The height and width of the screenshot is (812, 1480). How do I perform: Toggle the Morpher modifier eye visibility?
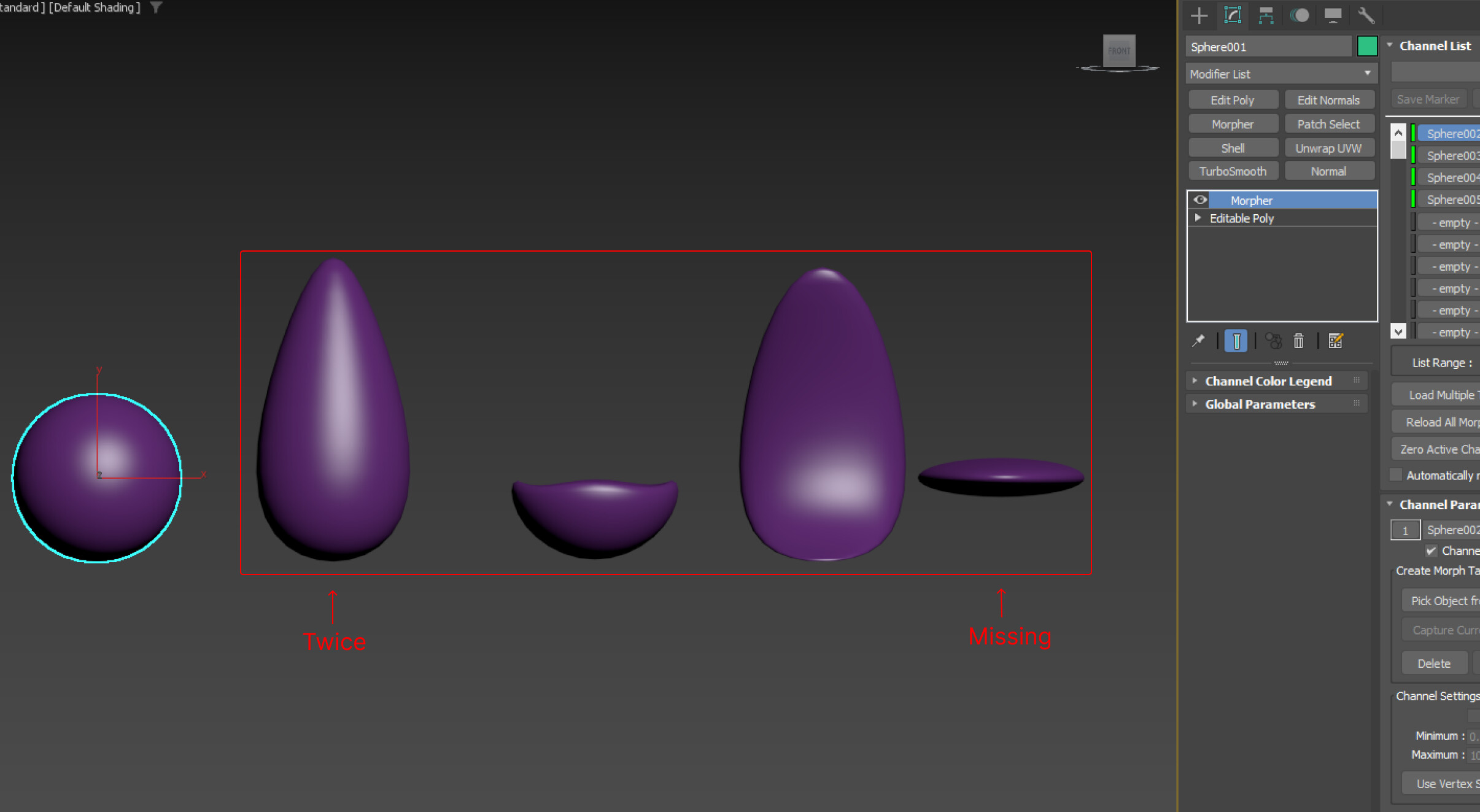point(1200,200)
